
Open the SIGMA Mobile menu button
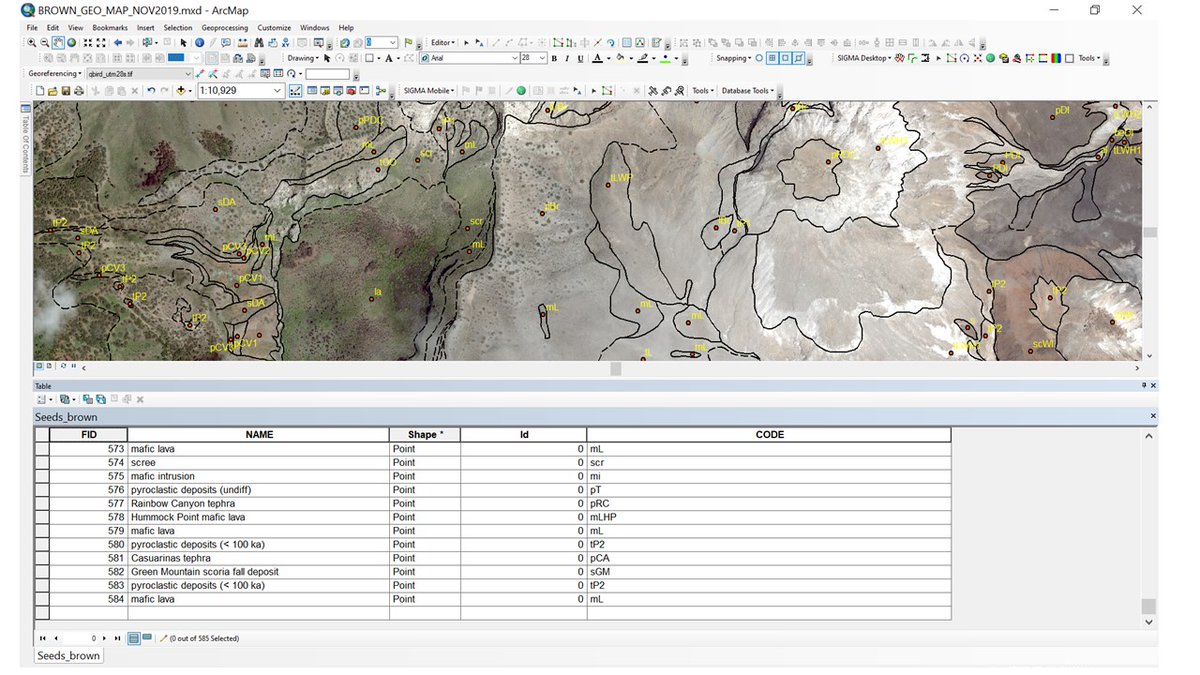(429, 90)
